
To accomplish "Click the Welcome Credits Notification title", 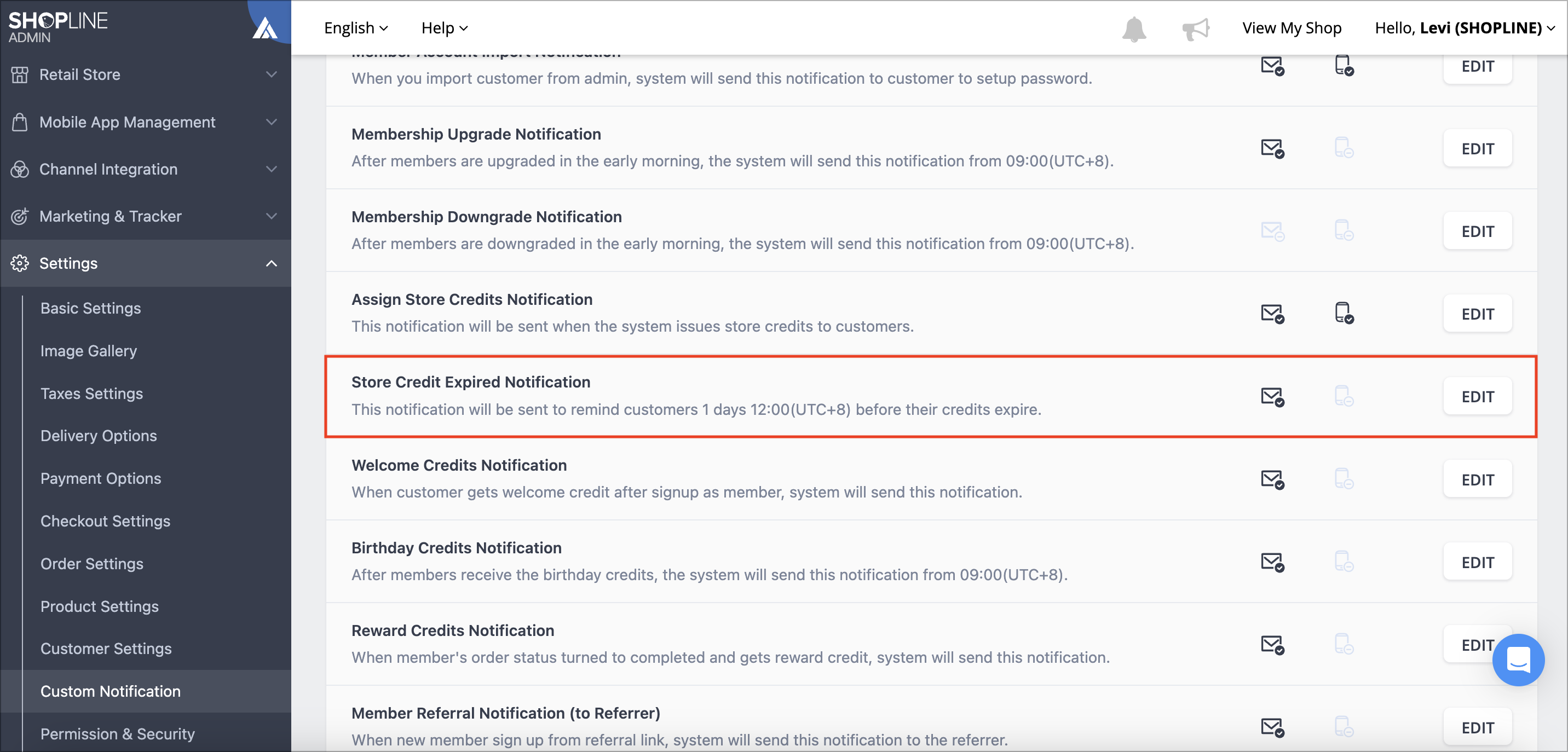I will click(459, 465).
